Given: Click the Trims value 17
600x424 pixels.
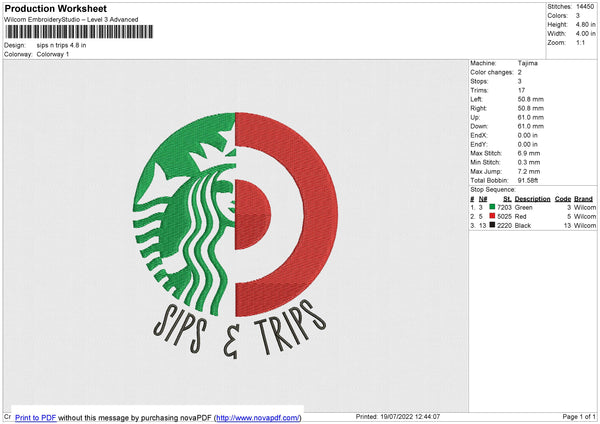Looking at the screenshot, I should [x=521, y=90].
